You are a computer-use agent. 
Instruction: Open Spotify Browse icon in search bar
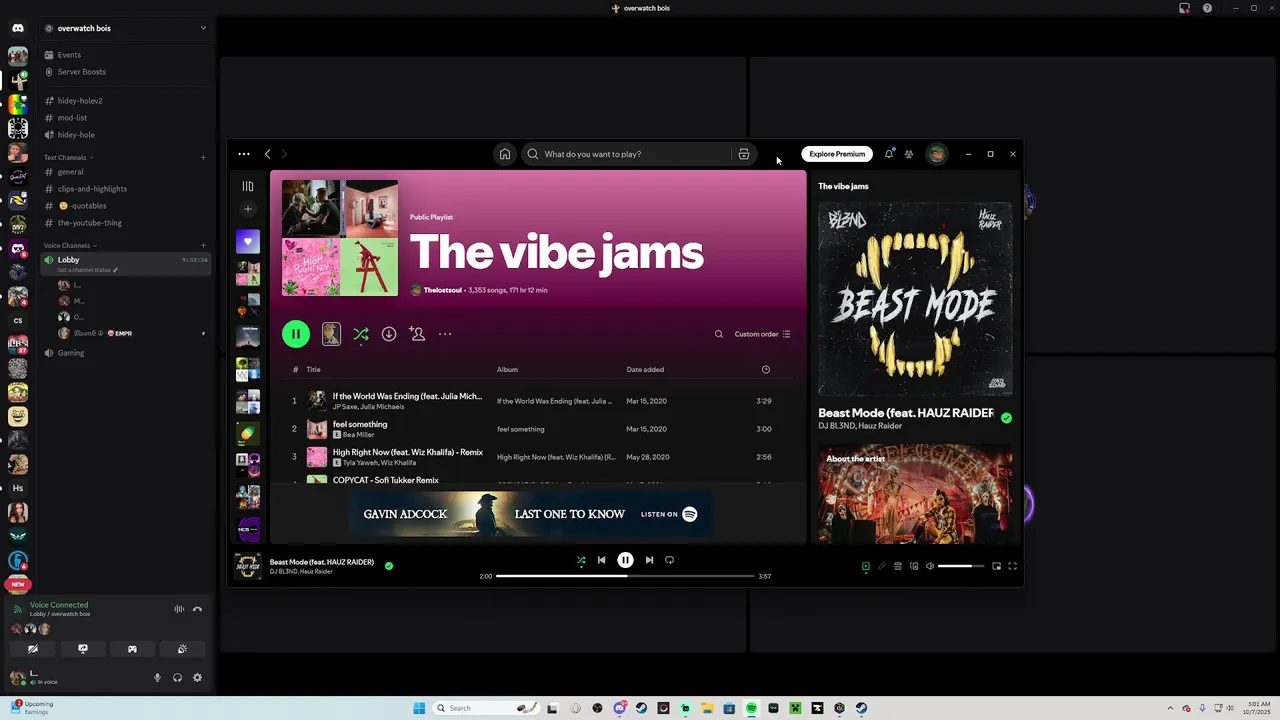[x=744, y=154]
